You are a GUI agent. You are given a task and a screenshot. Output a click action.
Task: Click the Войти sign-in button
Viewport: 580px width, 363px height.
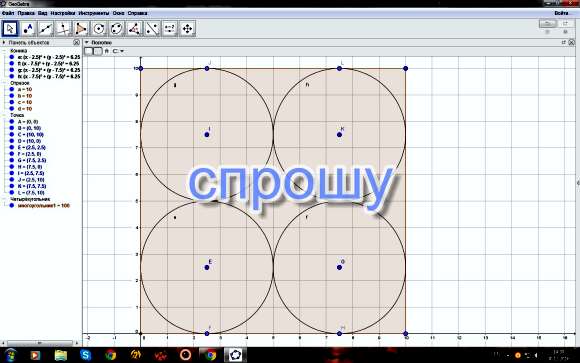click(x=561, y=13)
